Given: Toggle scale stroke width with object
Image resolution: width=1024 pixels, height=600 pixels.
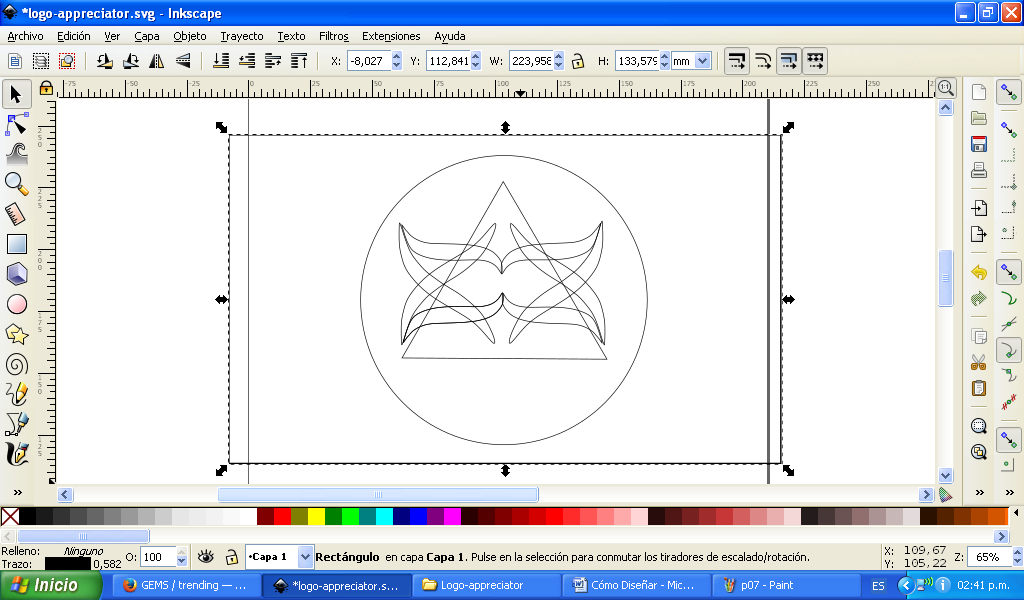Looking at the screenshot, I should click(737, 61).
